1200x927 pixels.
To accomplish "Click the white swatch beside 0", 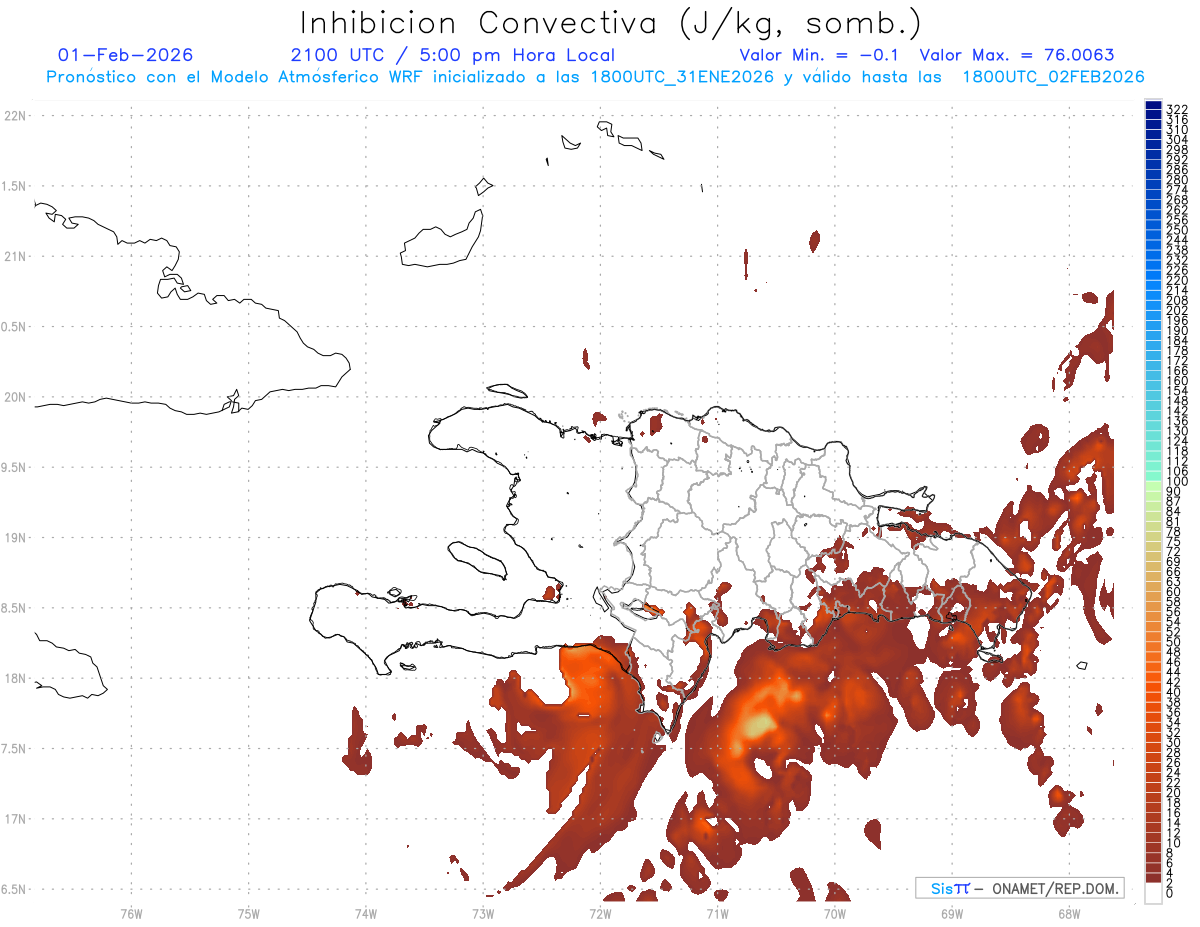I will tap(1153, 893).
